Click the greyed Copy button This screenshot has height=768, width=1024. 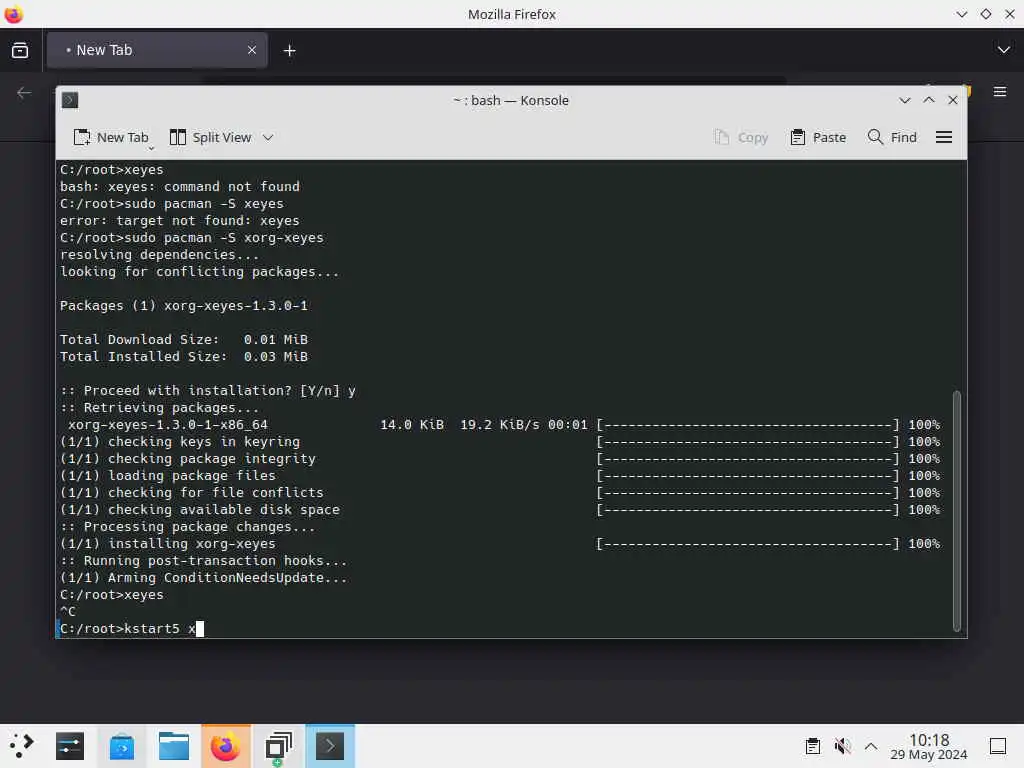(x=741, y=137)
